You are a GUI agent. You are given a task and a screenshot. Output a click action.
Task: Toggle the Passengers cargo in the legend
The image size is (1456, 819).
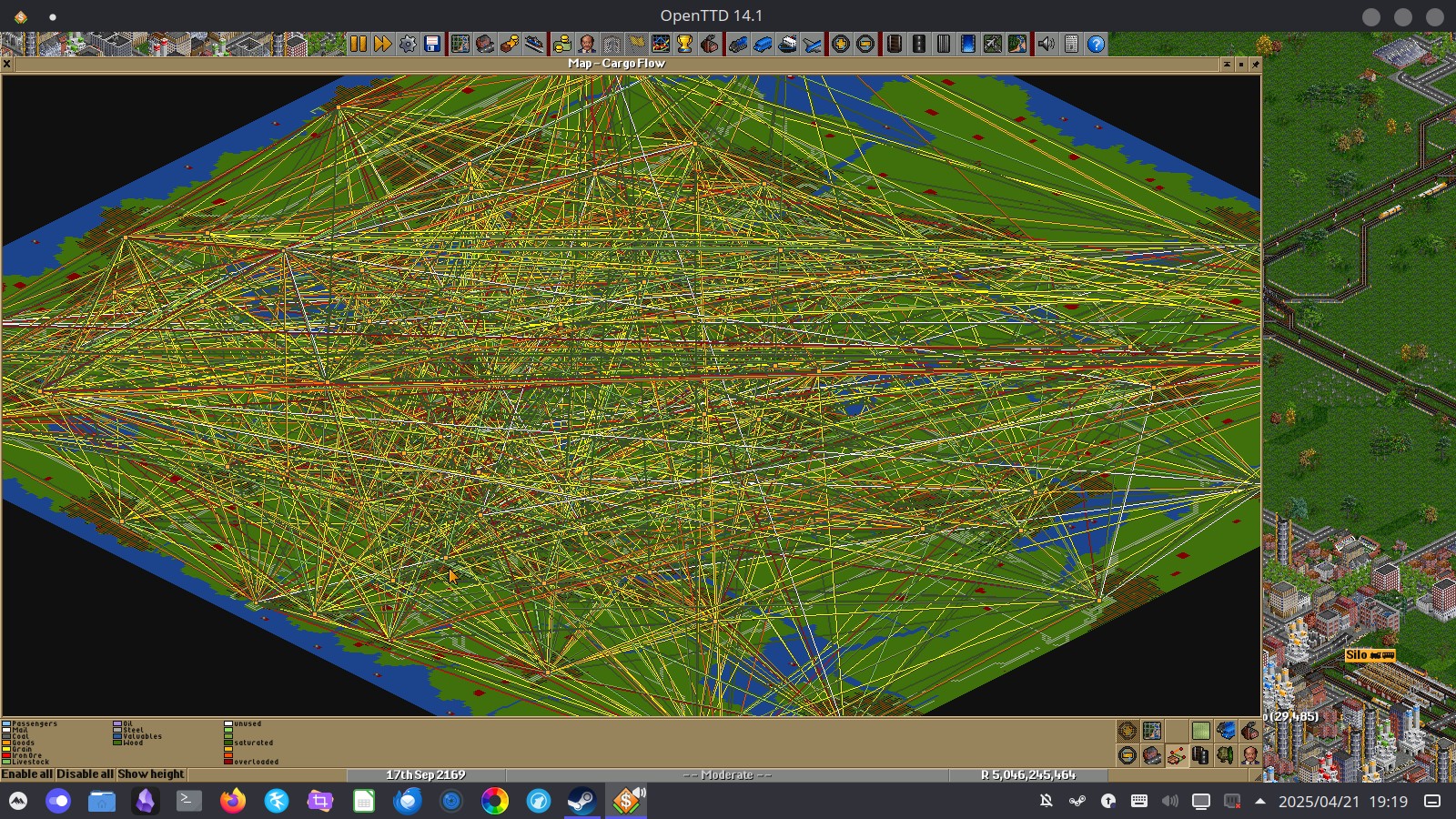point(34,724)
